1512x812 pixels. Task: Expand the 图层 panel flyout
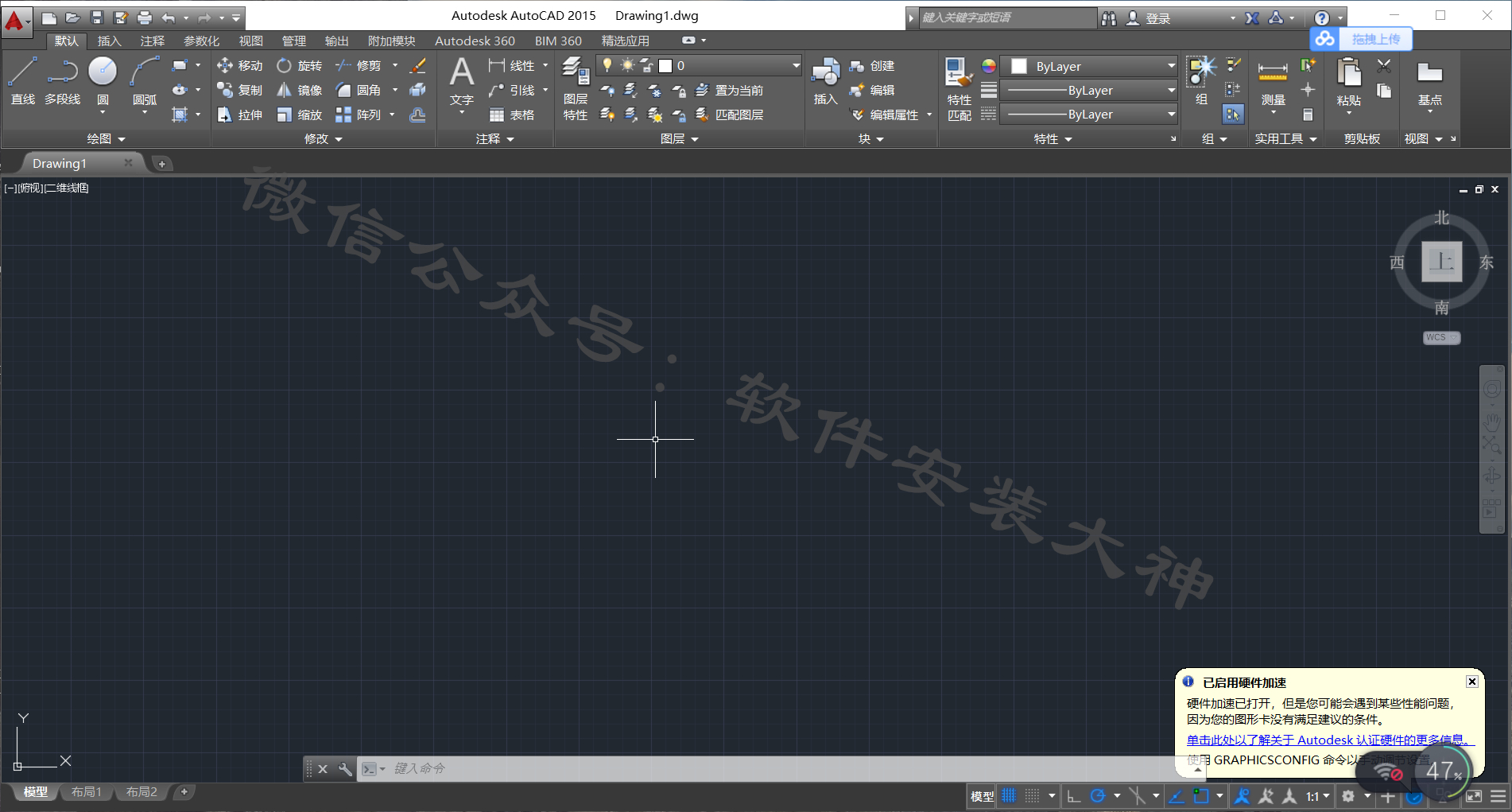click(680, 138)
